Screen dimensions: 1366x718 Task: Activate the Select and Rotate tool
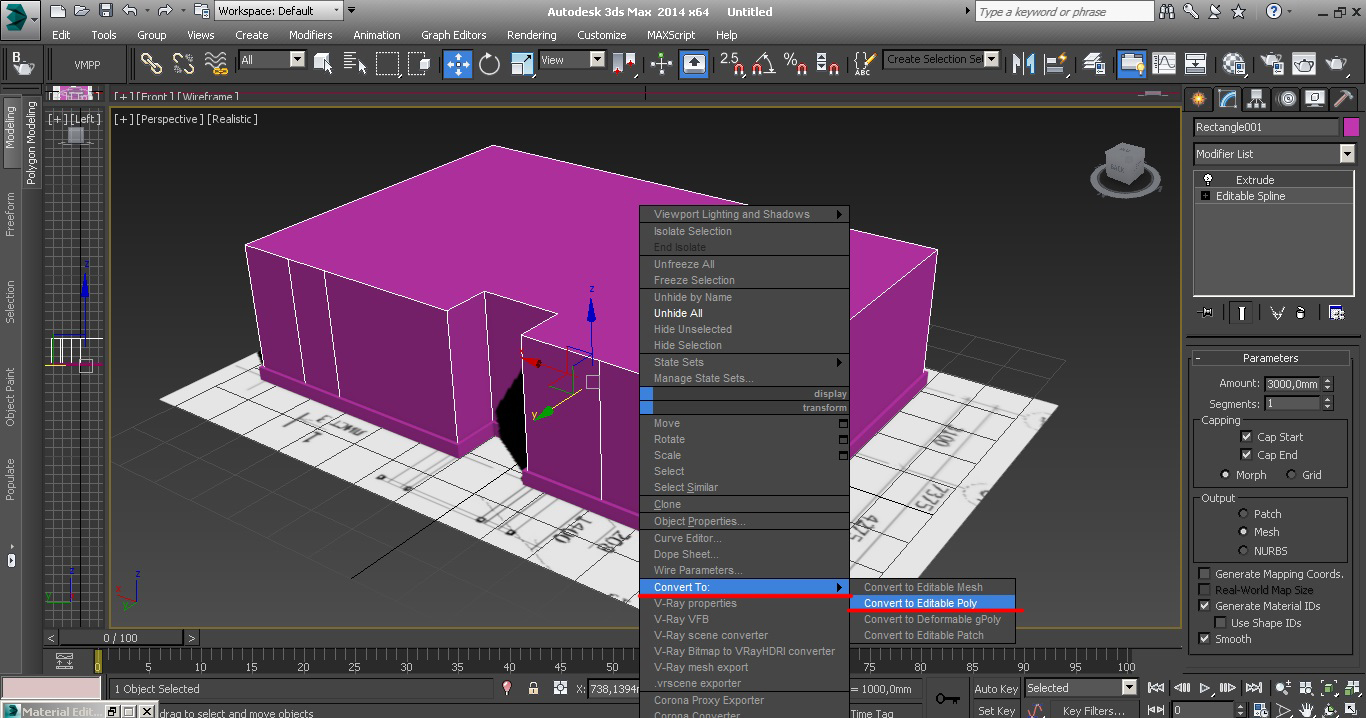point(489,64)
